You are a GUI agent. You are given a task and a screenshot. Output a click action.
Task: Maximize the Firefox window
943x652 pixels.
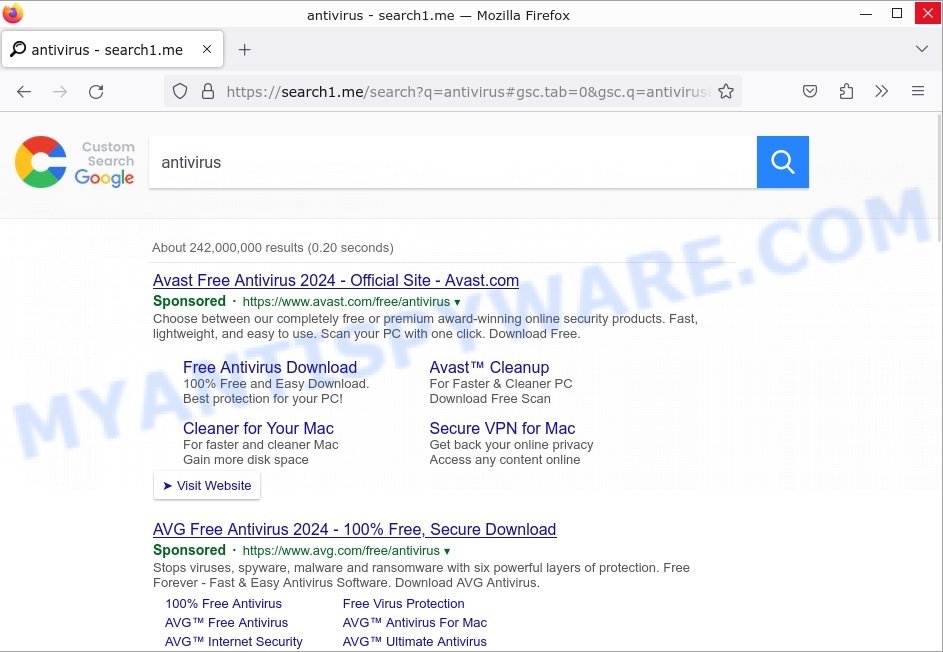[x=897, y=13]
